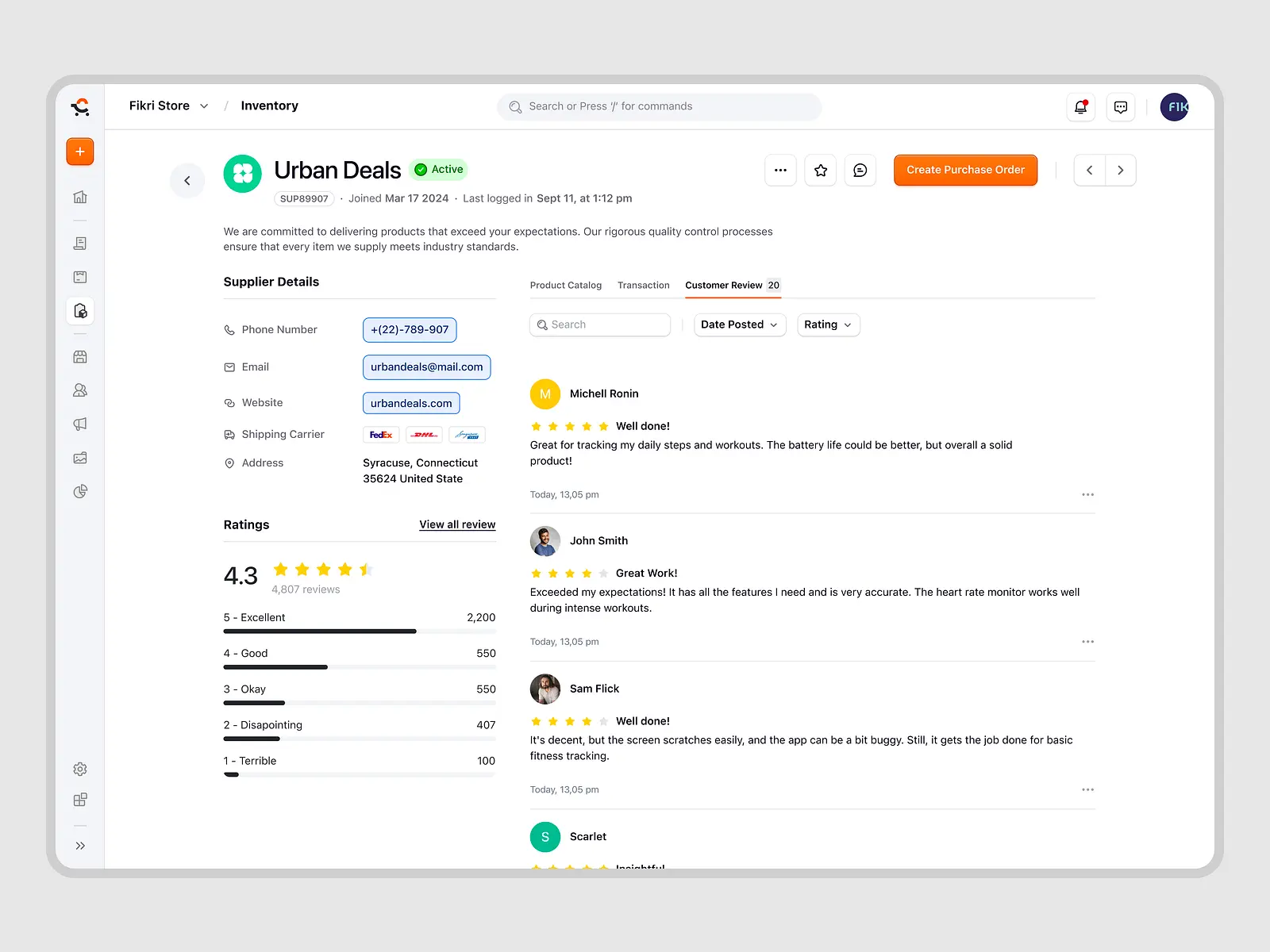
Task: Click the 5 - Excellent rating bar
Action: point(360,631)
